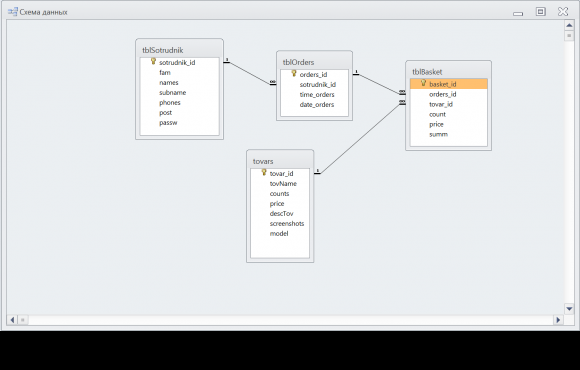Click the Схема данных window icon

tap(13, 12)
